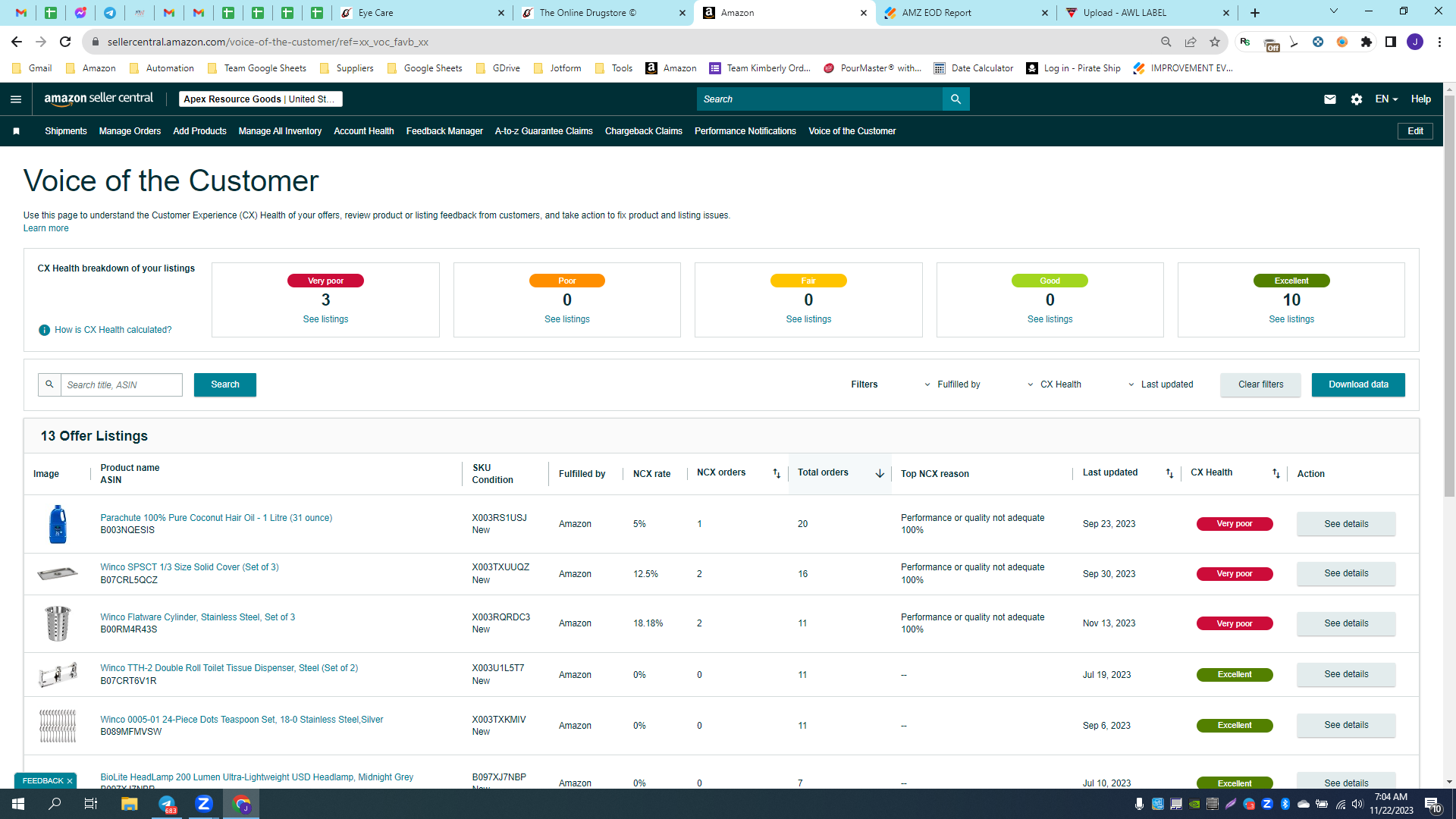Click the page vertical scrollbar

[x=1449, y=296]
